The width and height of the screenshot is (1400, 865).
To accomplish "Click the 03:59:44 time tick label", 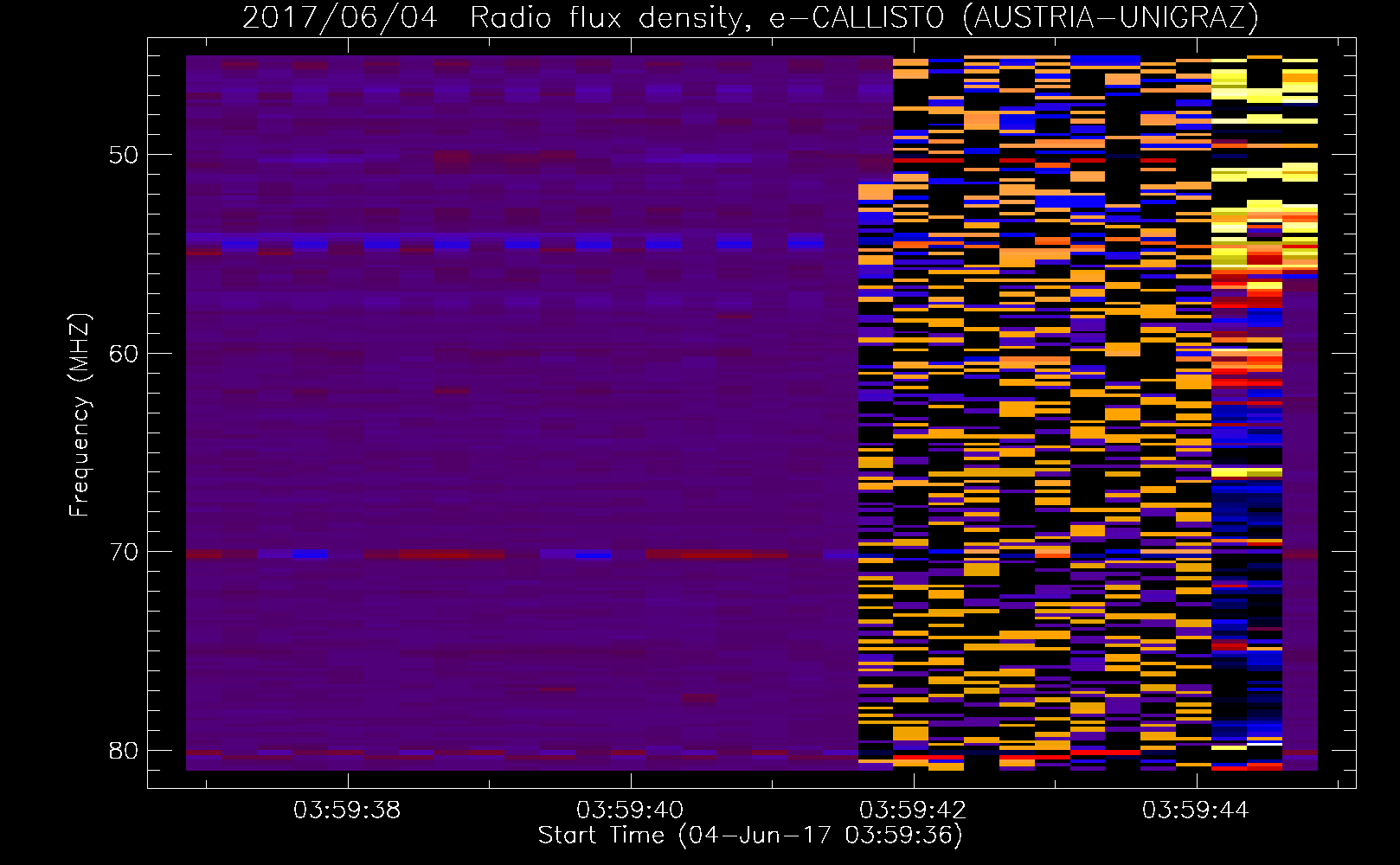I will (x=1196, y=811).
